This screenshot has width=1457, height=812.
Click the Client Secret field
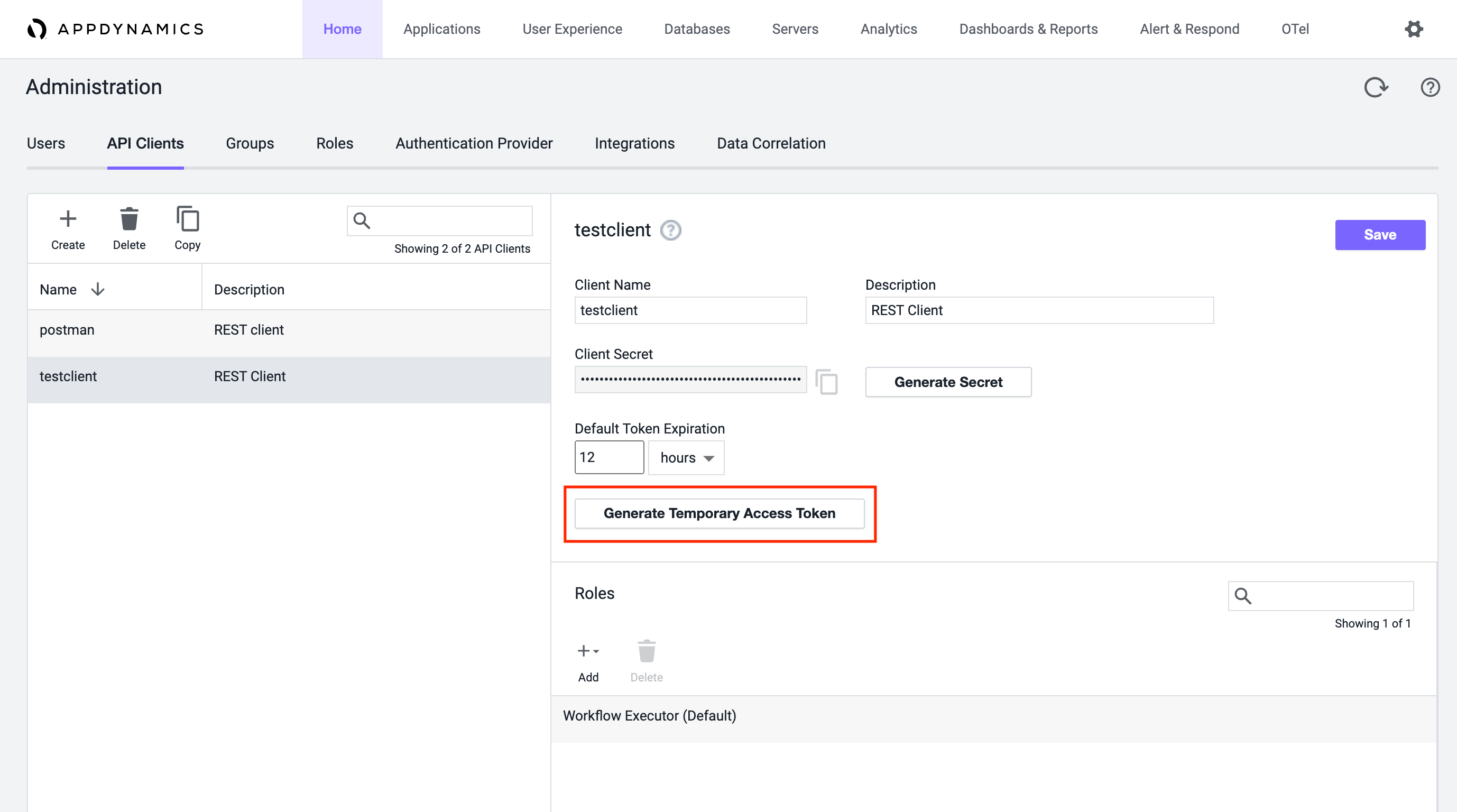coord(690,380)
